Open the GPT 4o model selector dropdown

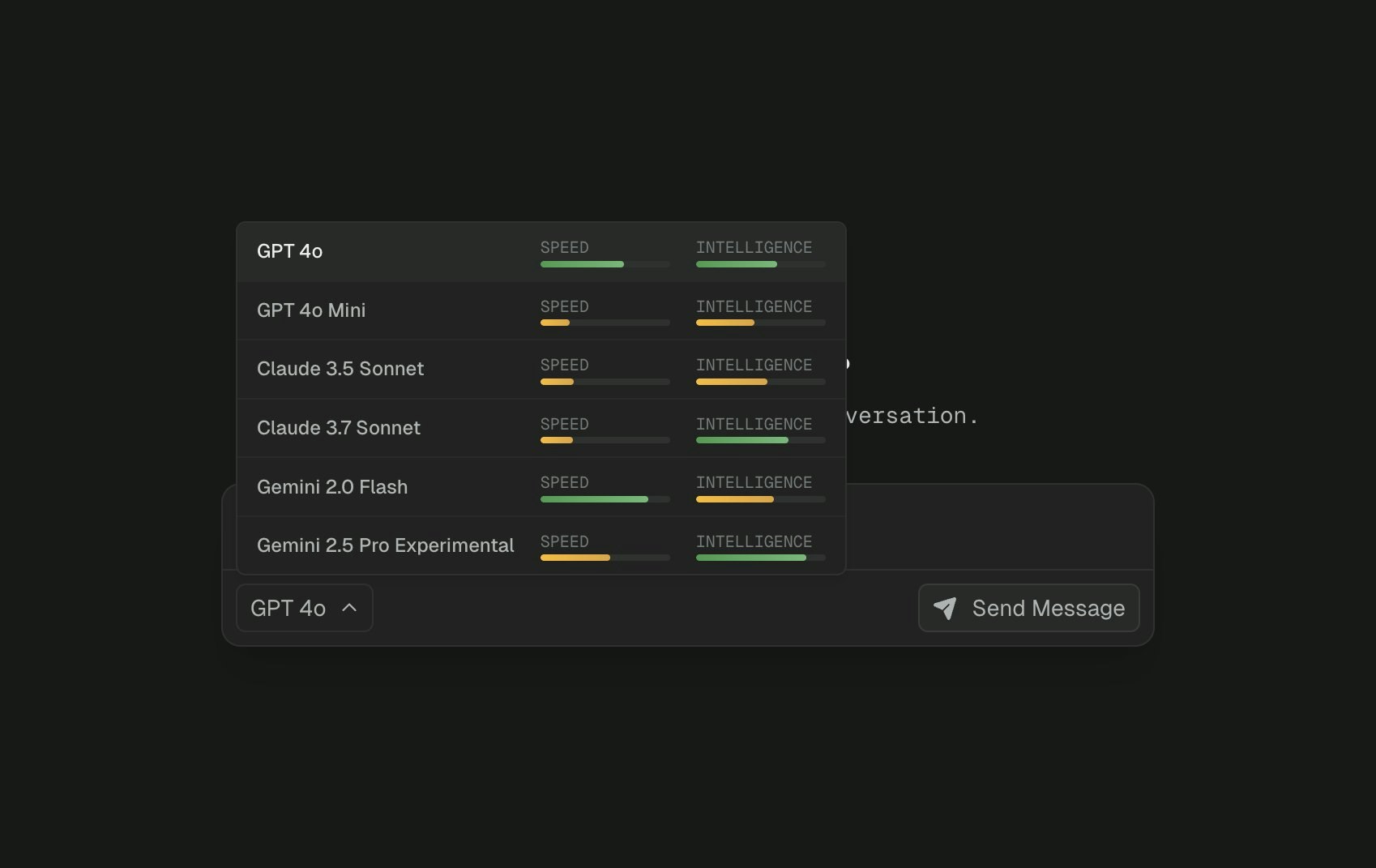pos(305,608)
